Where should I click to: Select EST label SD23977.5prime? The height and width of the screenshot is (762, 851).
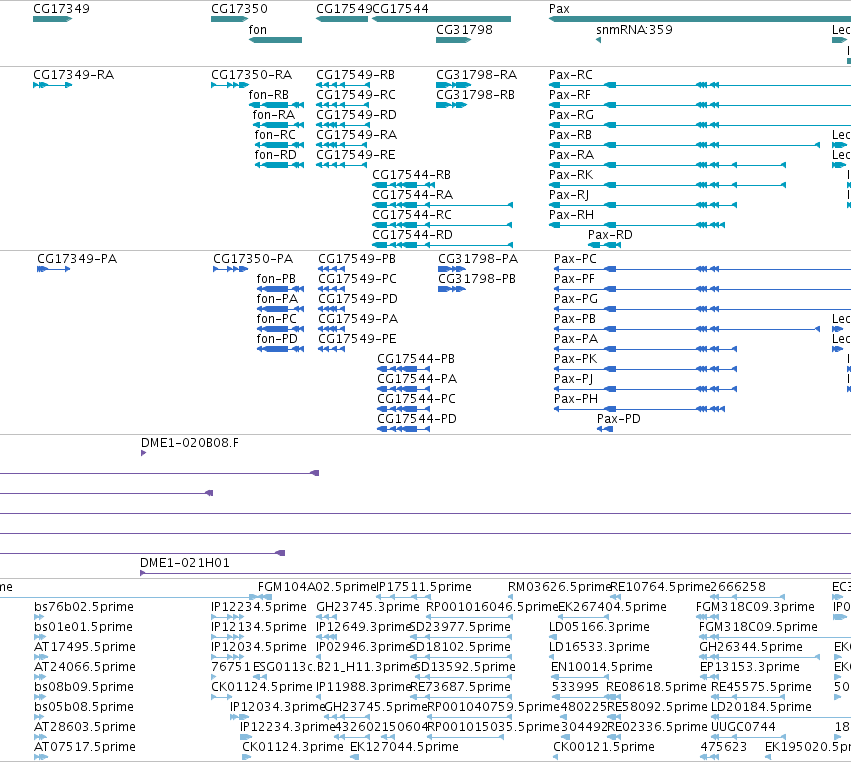(462, 626)
